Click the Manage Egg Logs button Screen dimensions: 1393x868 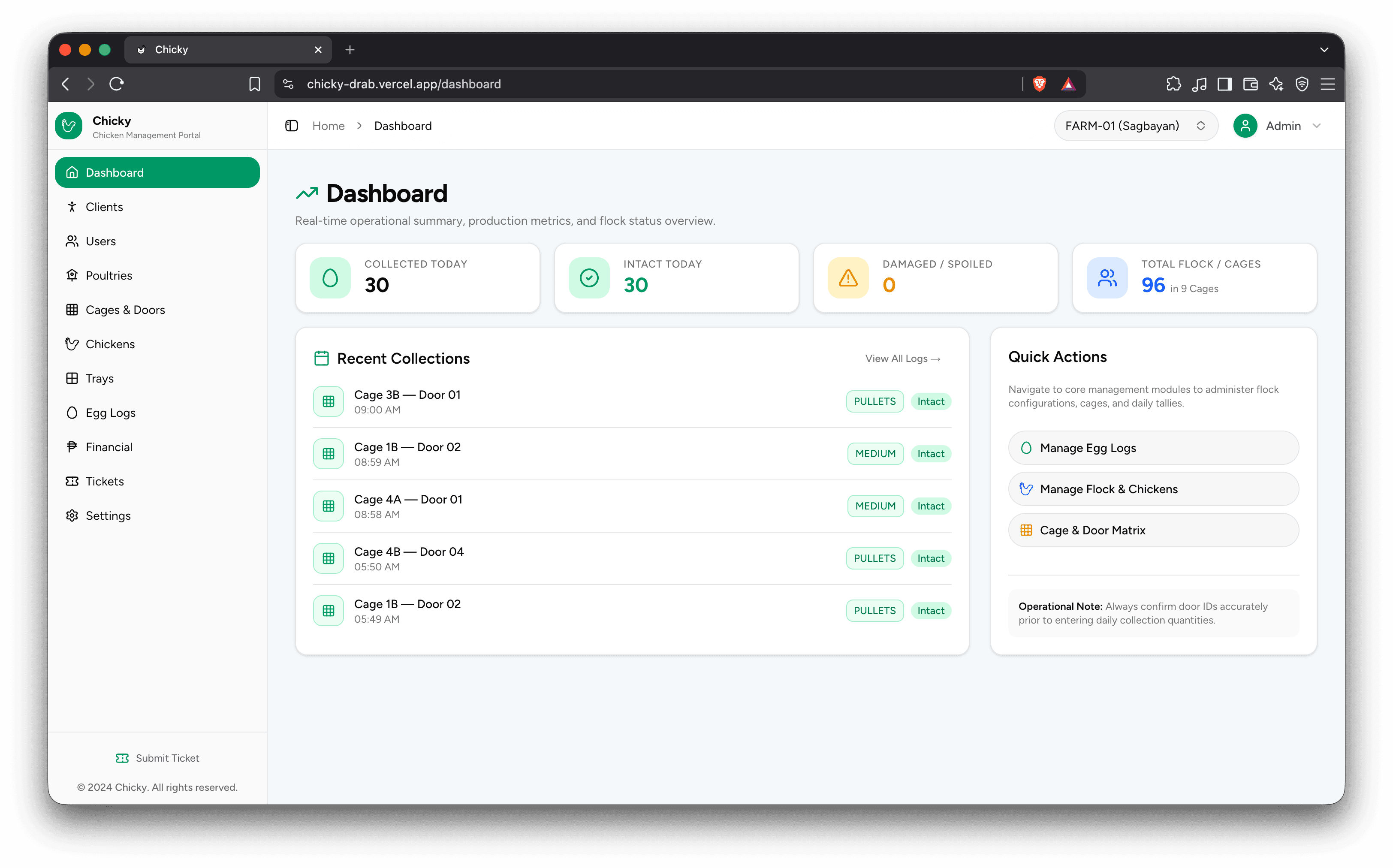coord(1153,448)
